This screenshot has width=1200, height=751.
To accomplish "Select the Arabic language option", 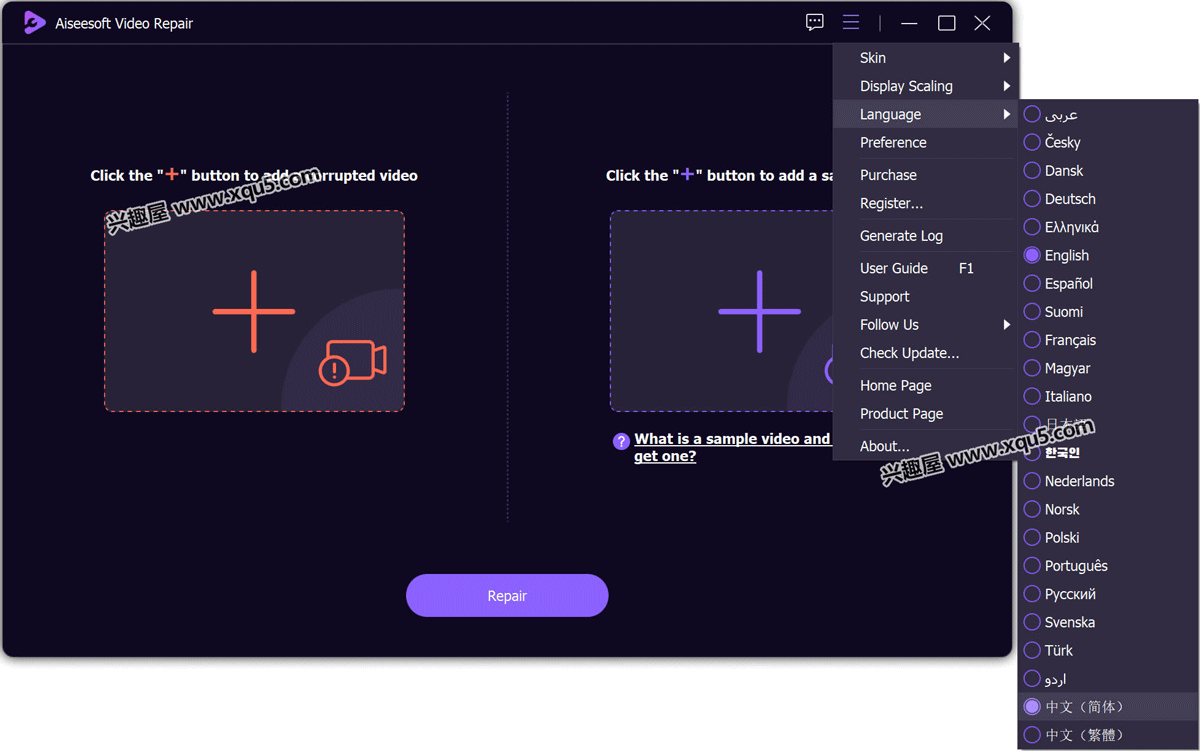I will pos(1108,114).
